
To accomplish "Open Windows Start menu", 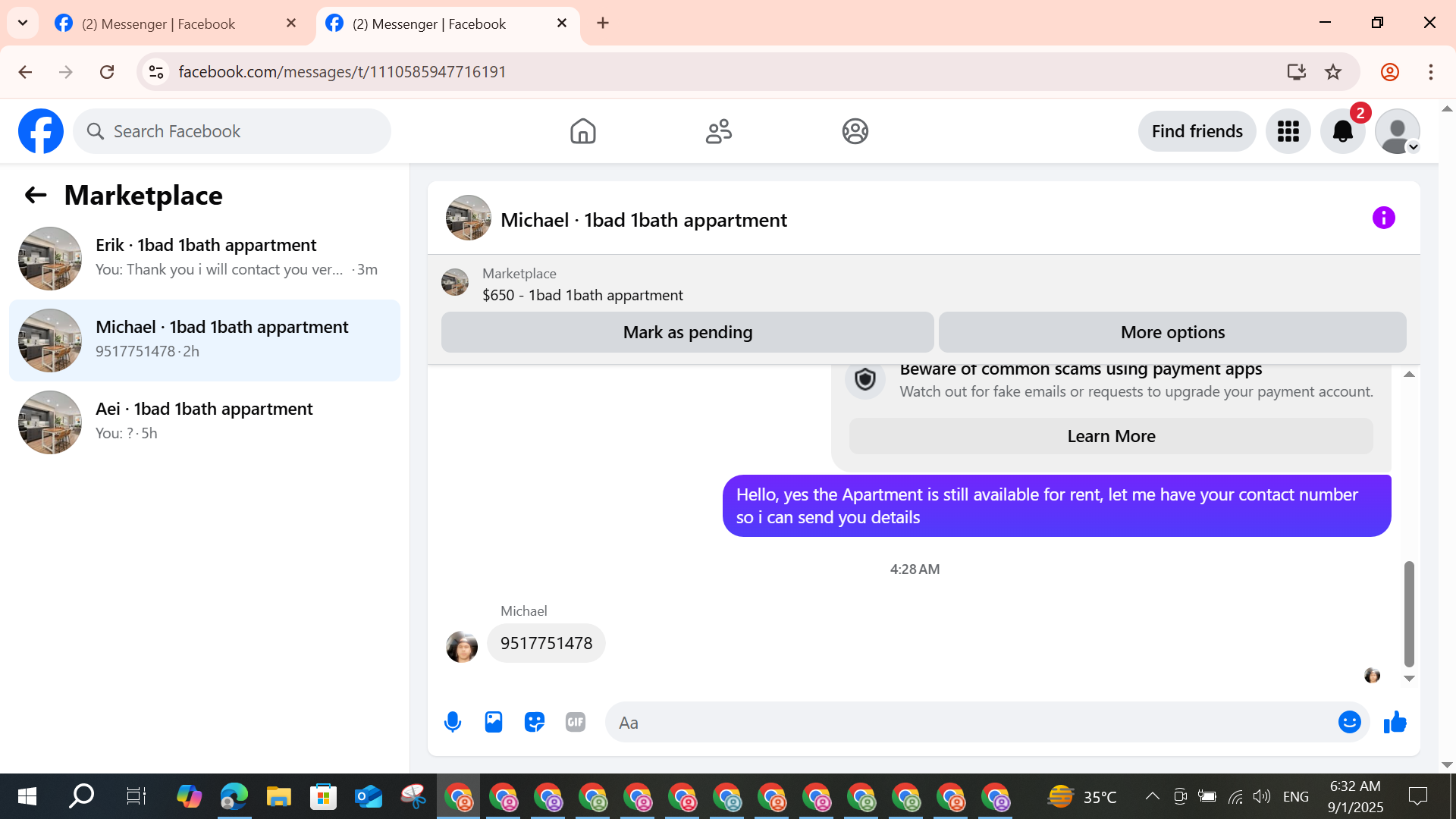I will click(27, 796).
